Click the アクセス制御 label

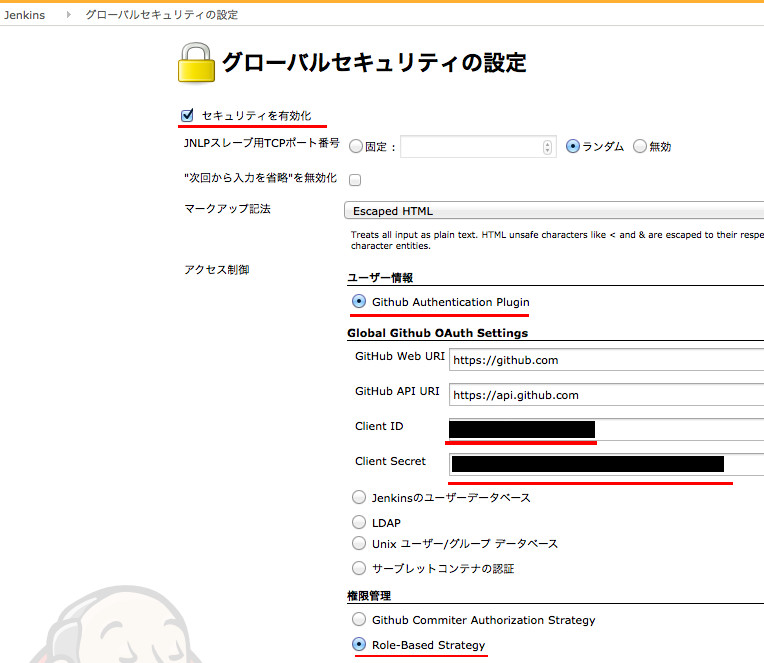pyautogui.click(x=217, y=270)
